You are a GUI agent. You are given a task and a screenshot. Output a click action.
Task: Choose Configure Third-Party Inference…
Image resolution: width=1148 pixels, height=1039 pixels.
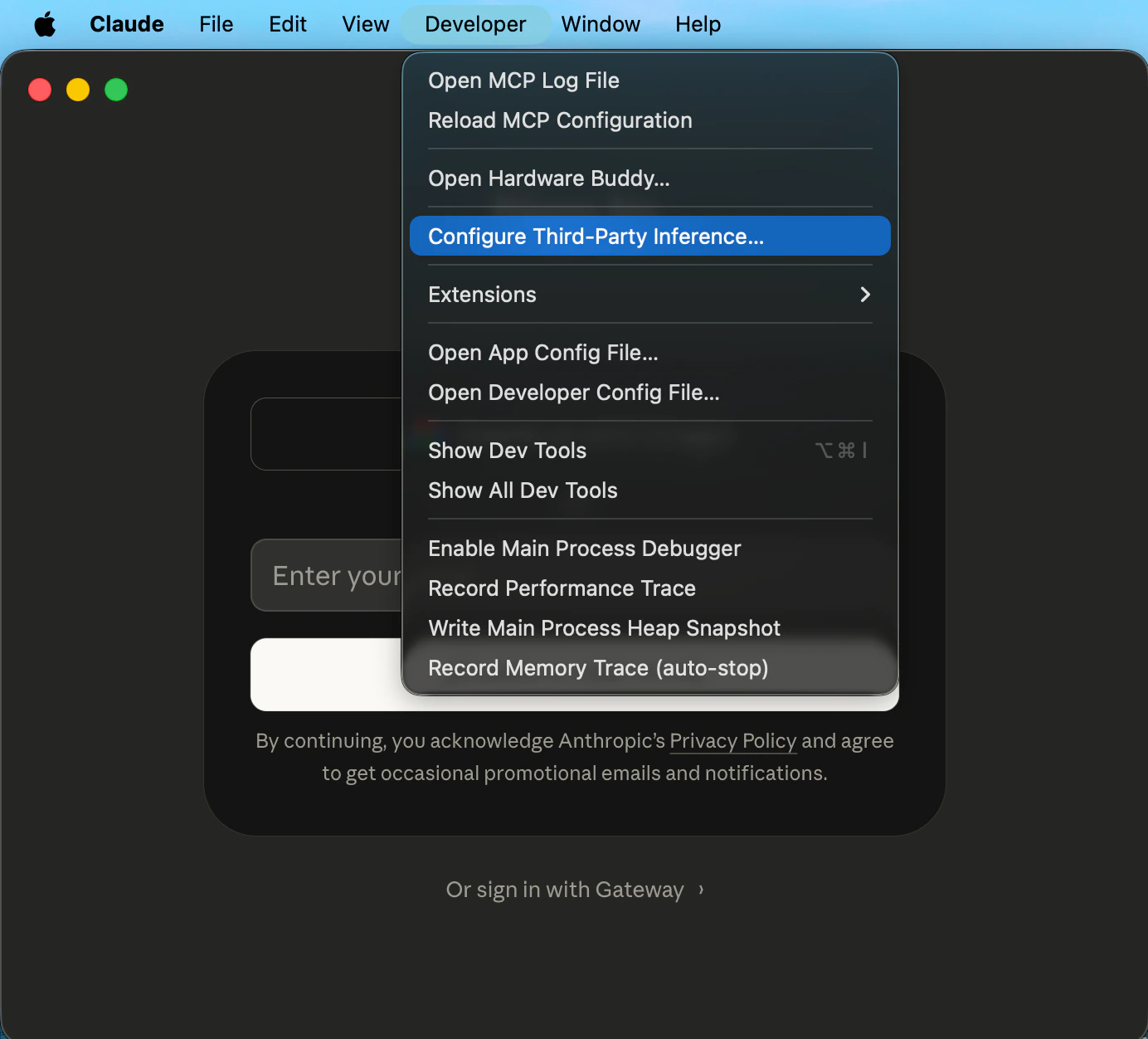point(650,237)
